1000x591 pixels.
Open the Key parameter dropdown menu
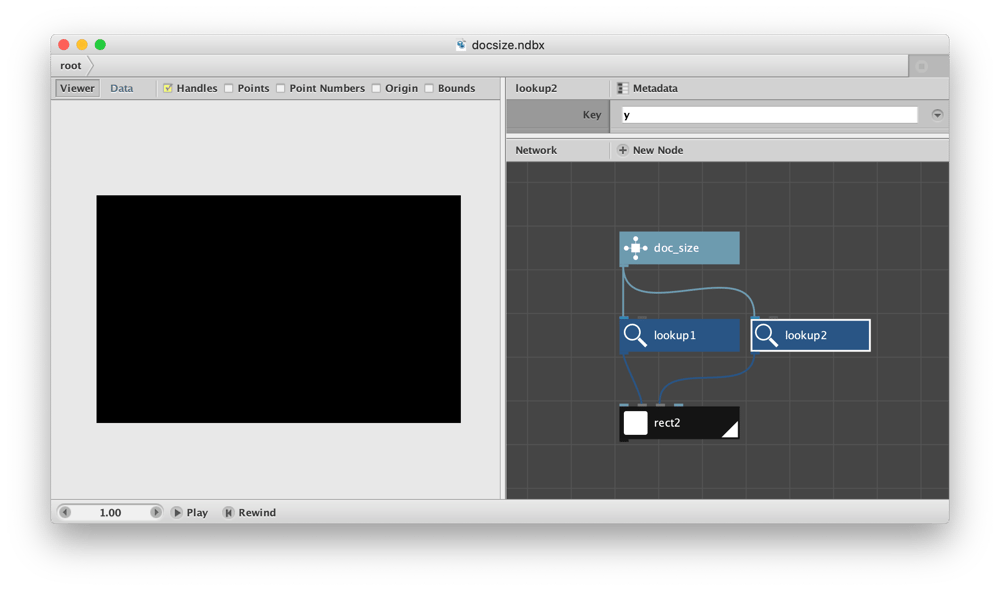(937, 115)
